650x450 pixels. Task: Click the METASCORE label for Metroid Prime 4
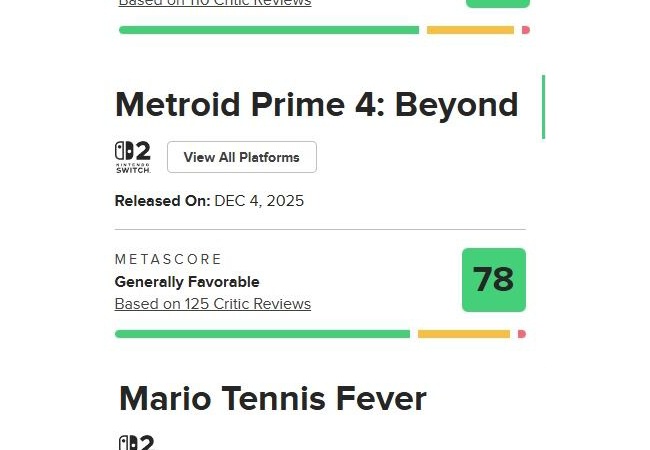169,259
